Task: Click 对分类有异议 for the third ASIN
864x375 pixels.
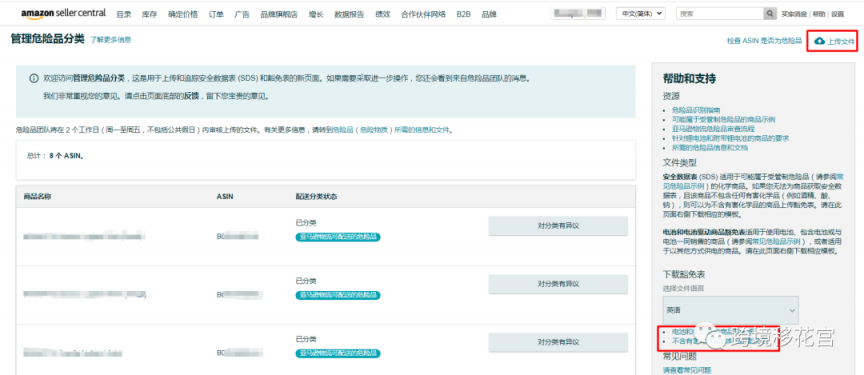Action: (558, 343)
